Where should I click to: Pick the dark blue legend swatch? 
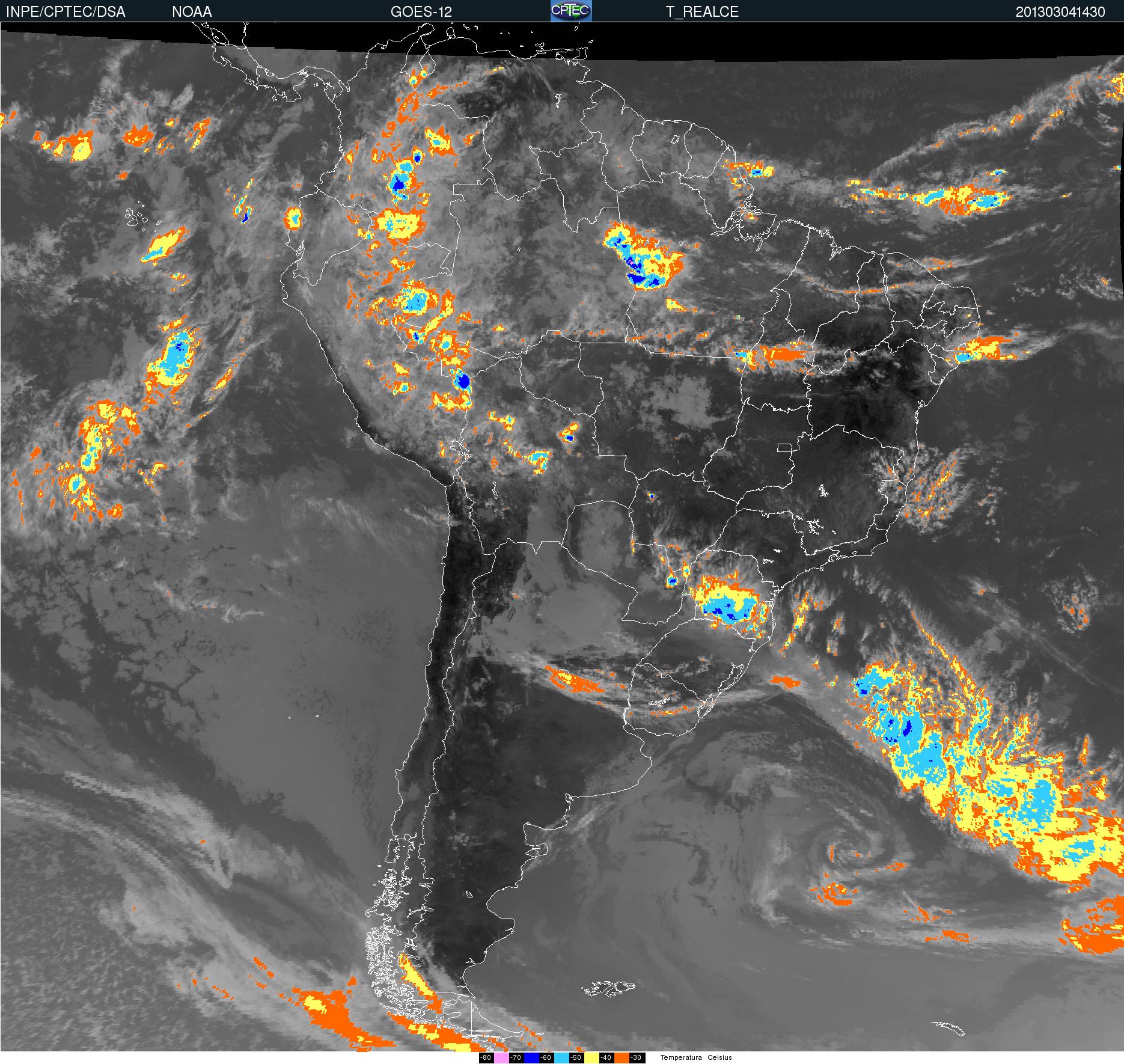click(x=531, y=1058)
